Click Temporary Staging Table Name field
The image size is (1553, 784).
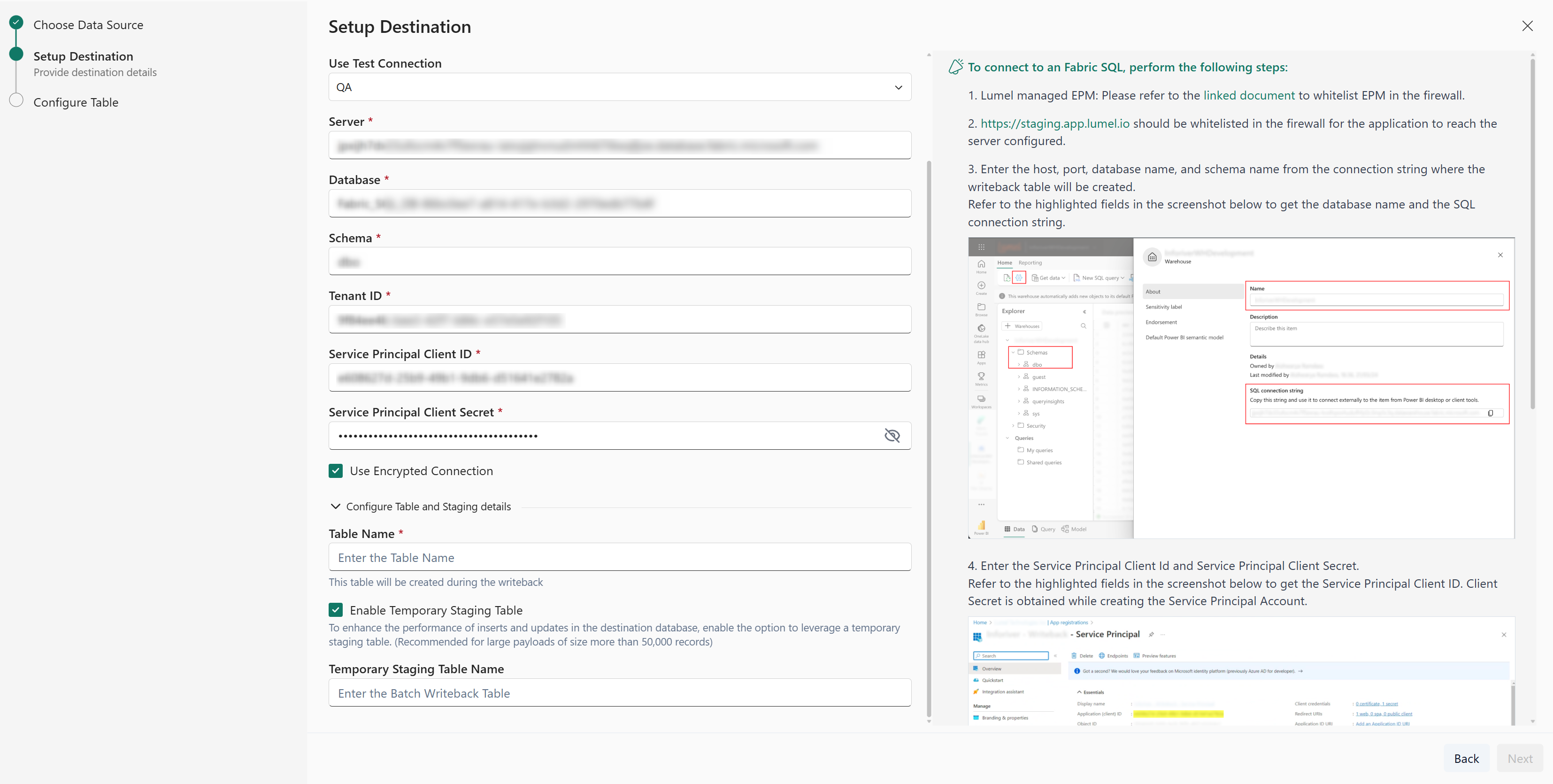pos(619,693)
